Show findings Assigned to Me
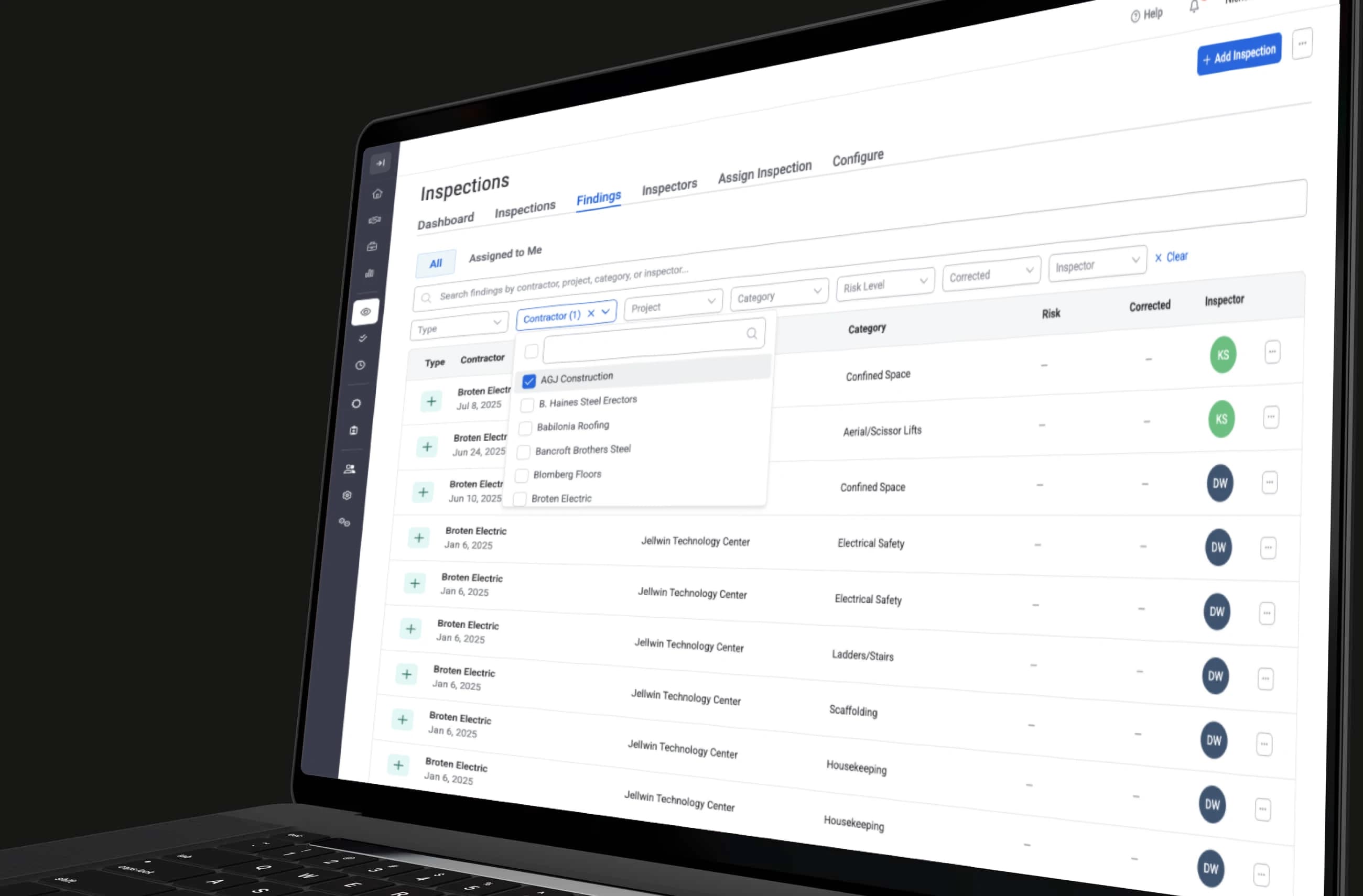The image size is (1363, 896). point(505,253)
